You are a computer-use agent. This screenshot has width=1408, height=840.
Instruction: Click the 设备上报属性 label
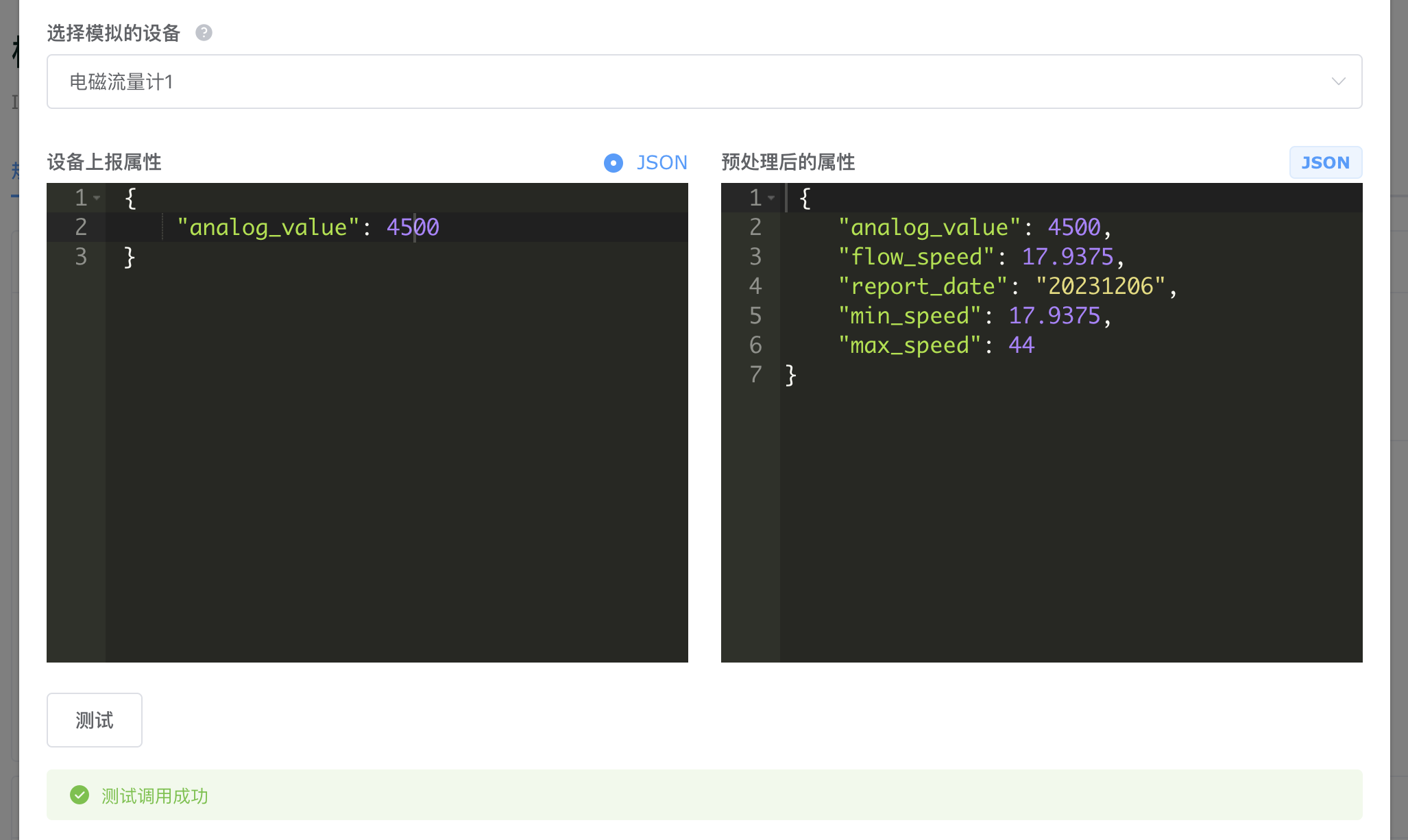[x=104, y=162]
